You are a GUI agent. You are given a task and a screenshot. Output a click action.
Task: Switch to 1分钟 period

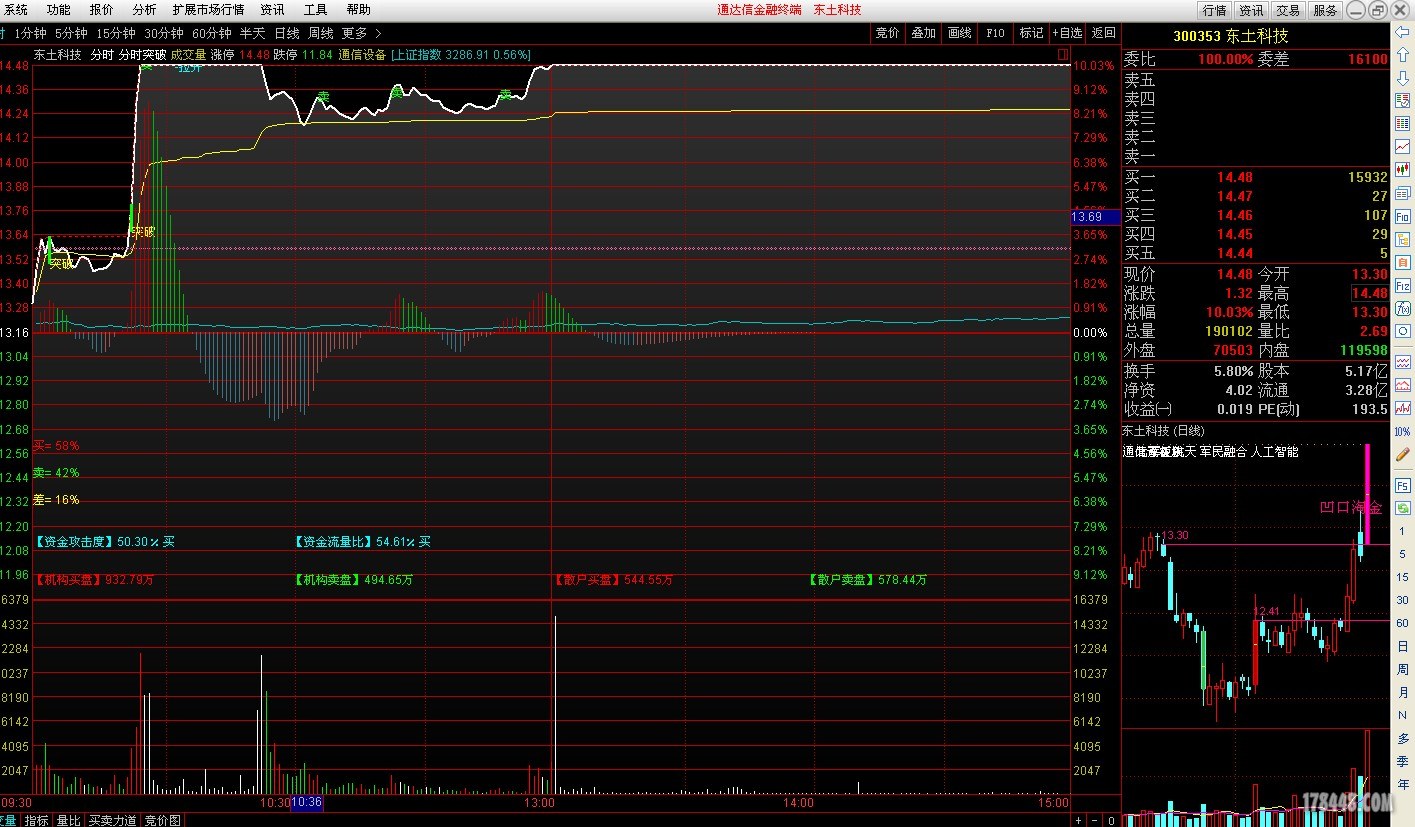point(30,33)
